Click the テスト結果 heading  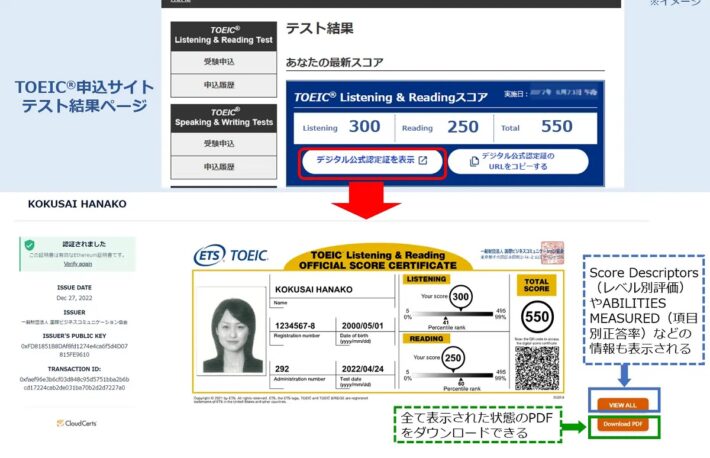coord(320,29)
